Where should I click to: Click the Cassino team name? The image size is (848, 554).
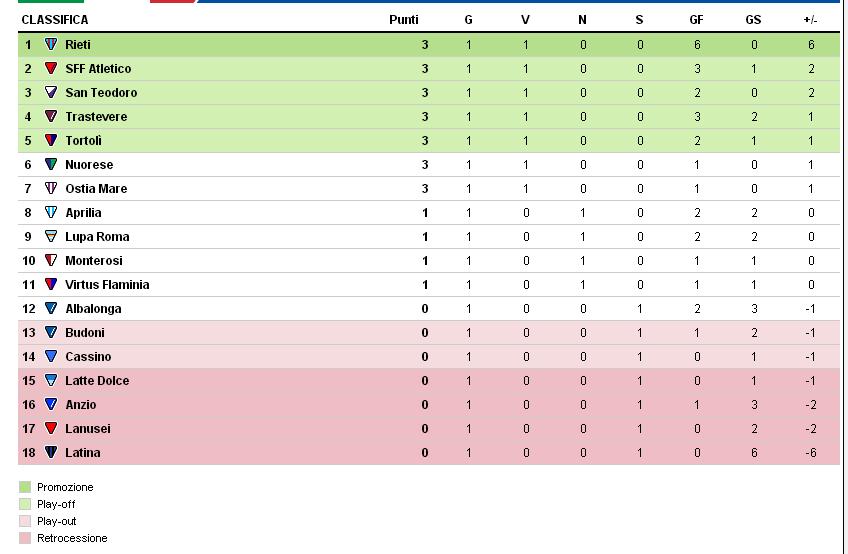[x=88, y=357]
